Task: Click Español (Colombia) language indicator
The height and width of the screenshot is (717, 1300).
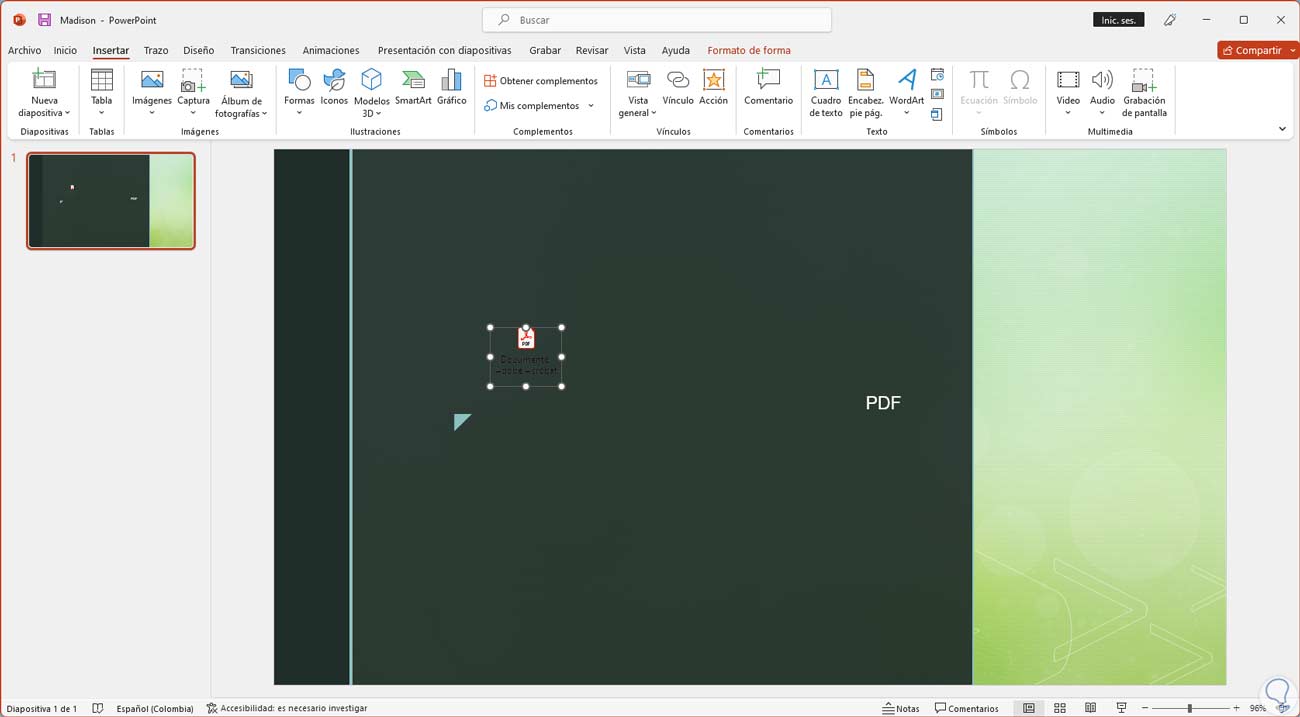Action: point(155,708)
